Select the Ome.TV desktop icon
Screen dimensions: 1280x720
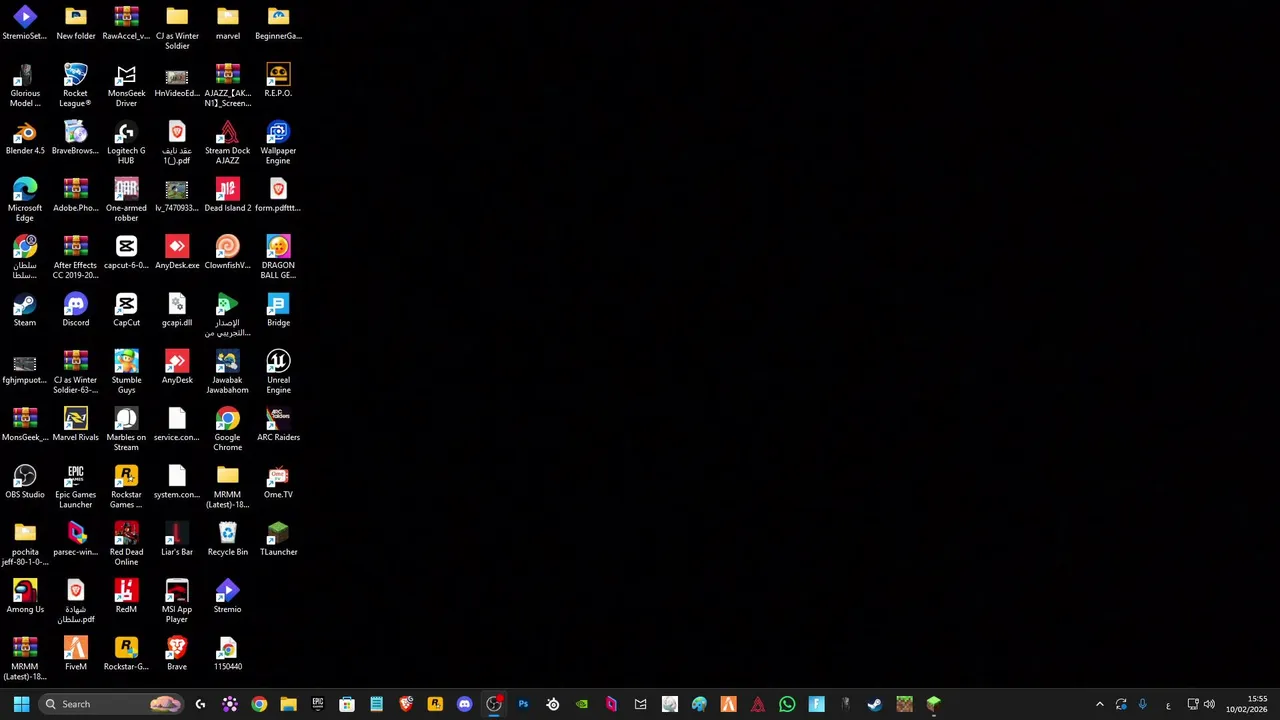coord(278,482)
